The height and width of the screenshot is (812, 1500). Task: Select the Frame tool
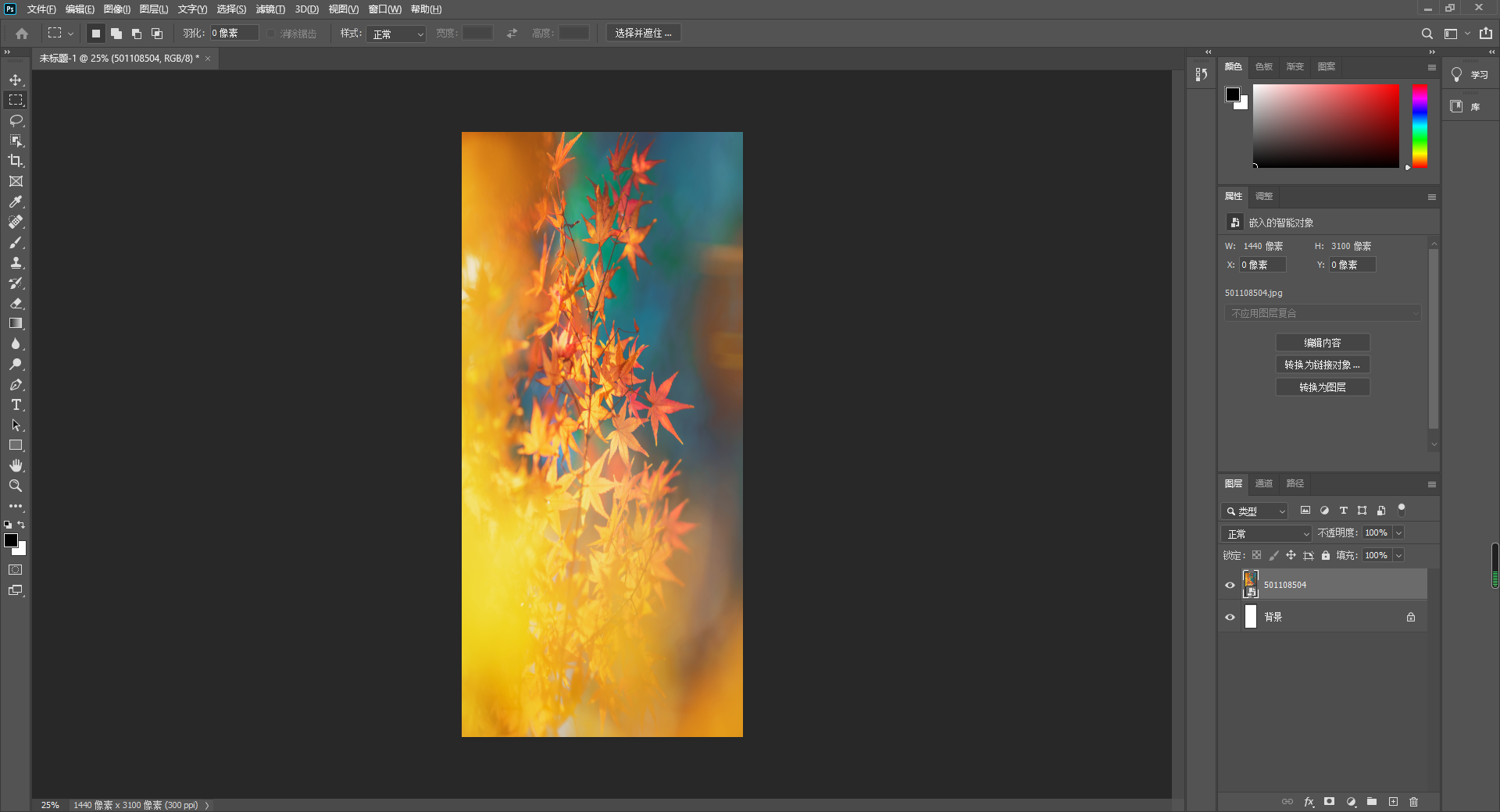[16, 181]
